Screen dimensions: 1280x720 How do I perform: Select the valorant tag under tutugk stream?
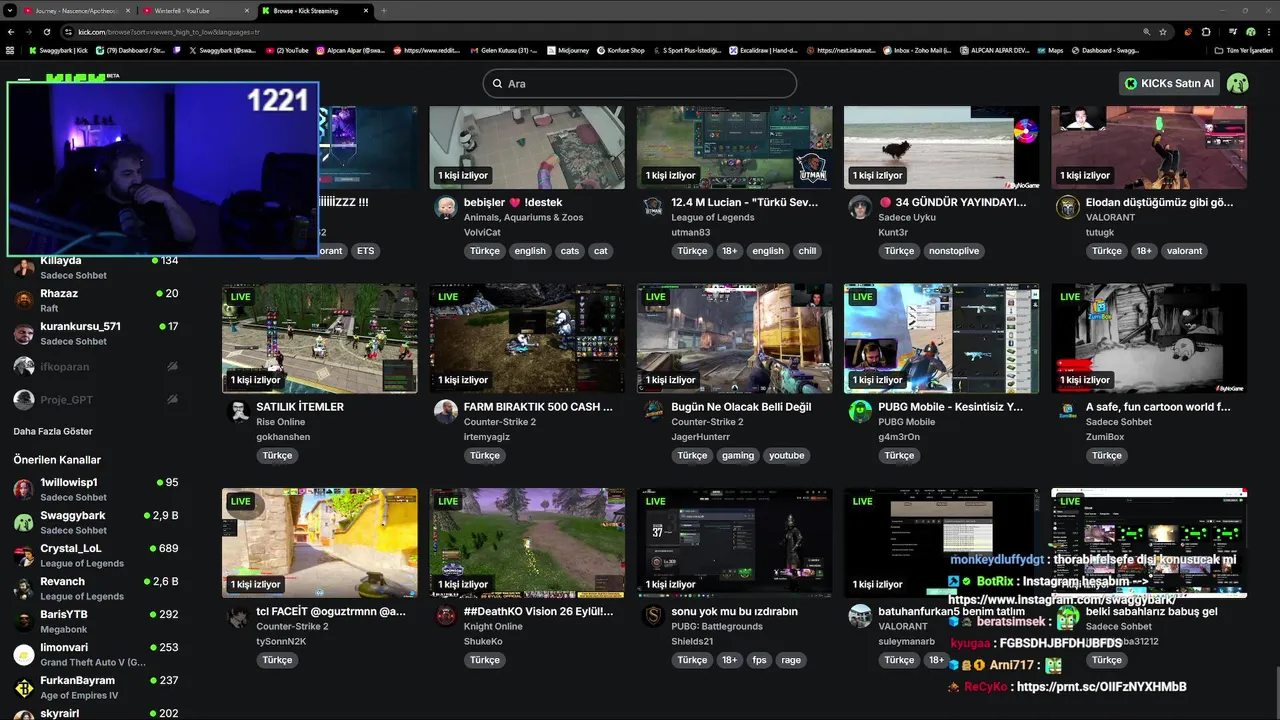click(x=1184, y=251)
